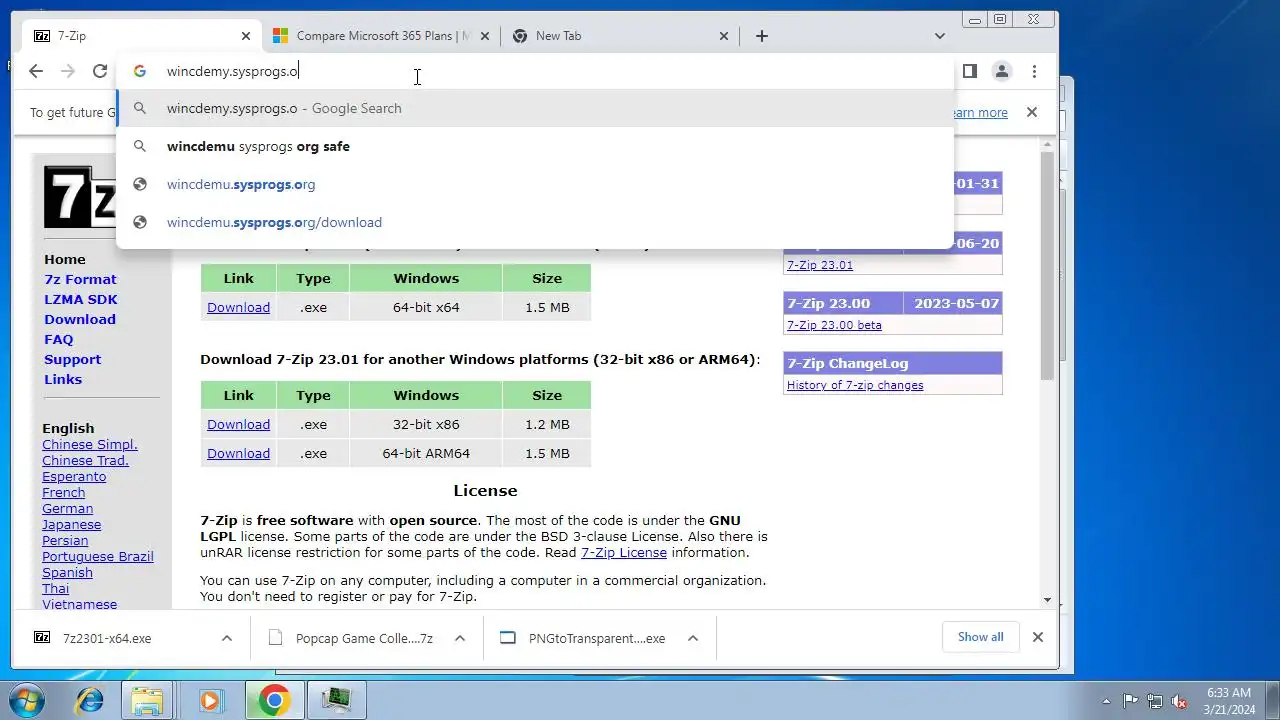The image size is (1280, 720).
Task: Switch language to German
Action: click(67, 508)
